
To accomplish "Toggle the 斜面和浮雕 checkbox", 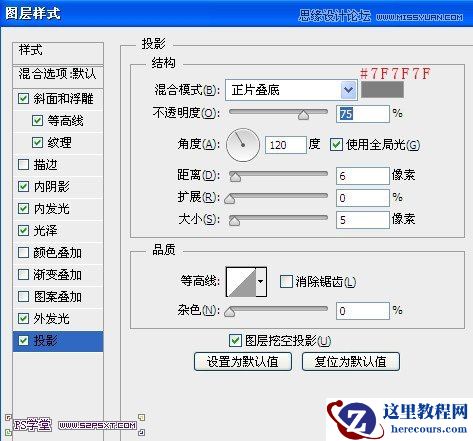I will 23,99.
